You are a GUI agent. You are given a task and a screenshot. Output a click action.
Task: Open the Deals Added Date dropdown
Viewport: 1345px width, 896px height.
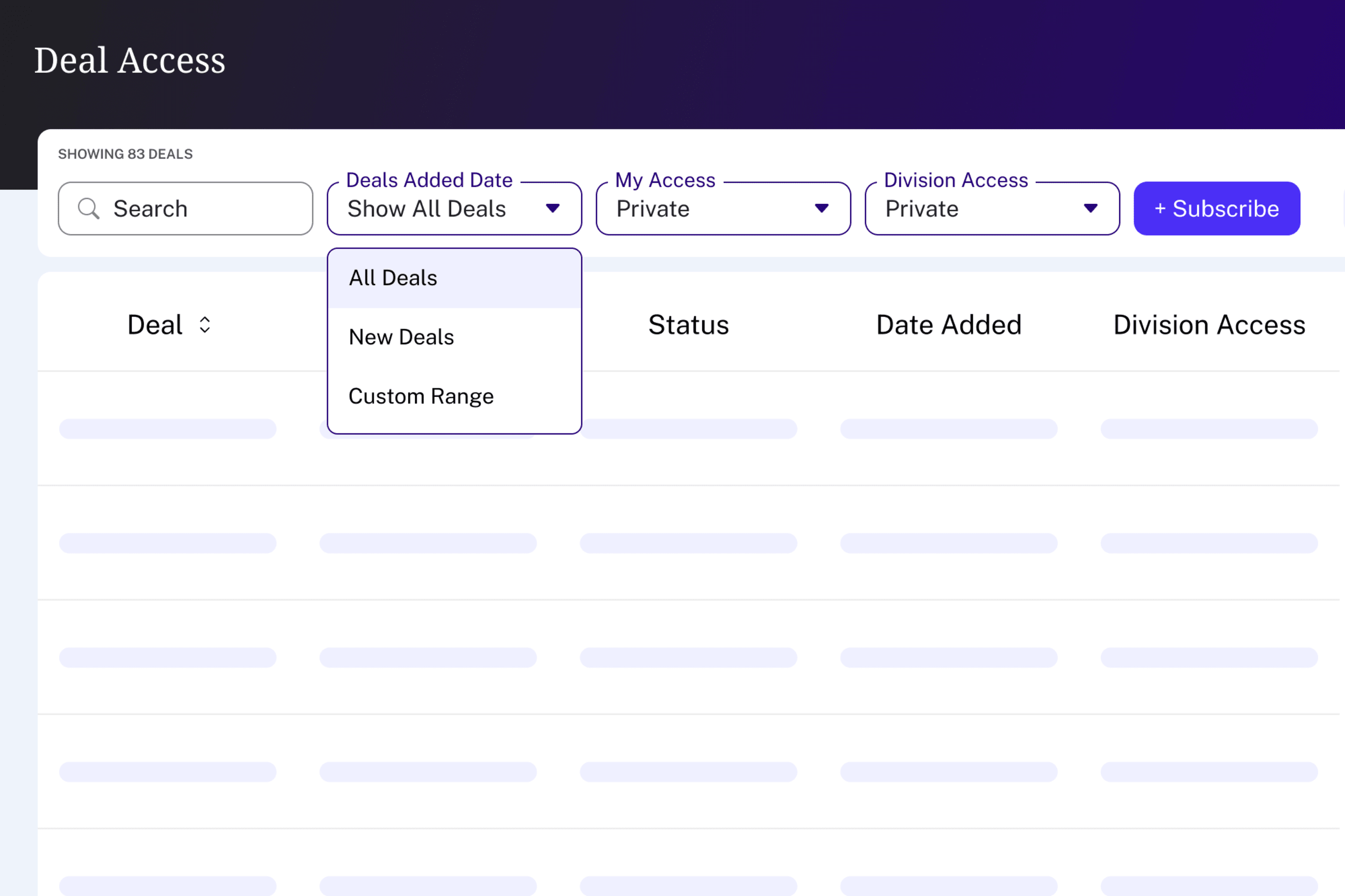(455, 209)
